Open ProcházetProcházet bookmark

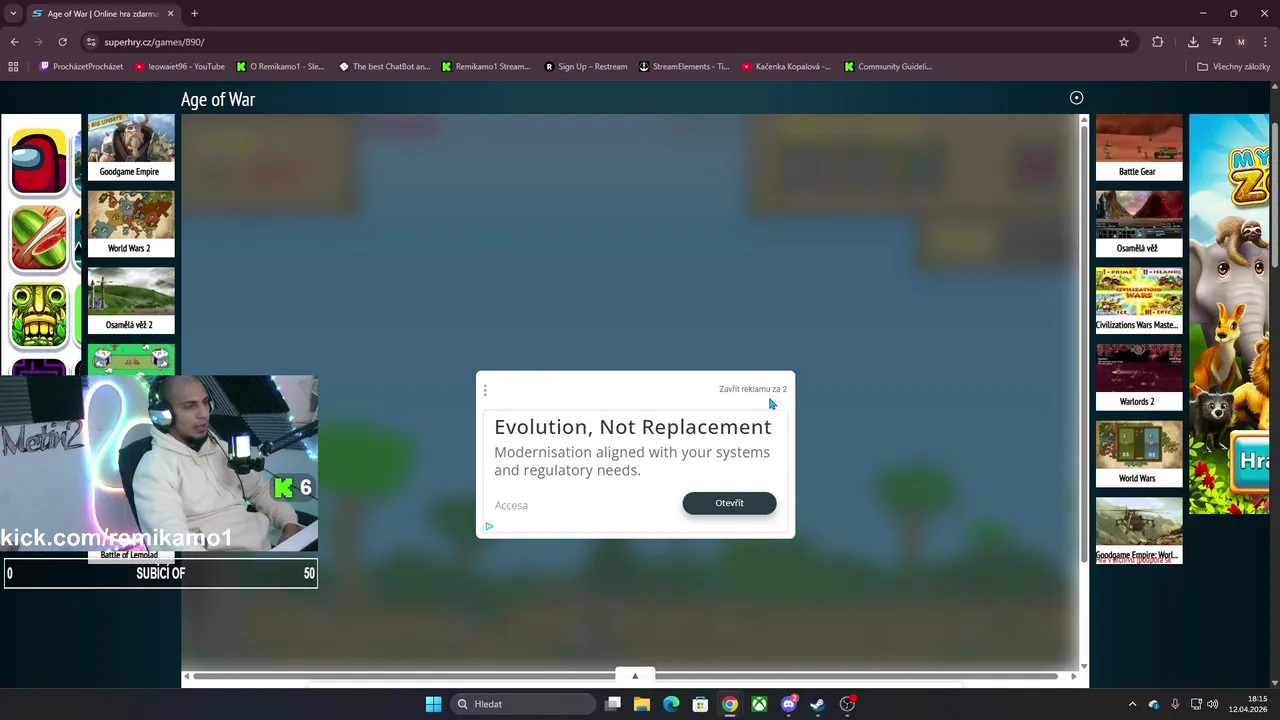point(81,67)
